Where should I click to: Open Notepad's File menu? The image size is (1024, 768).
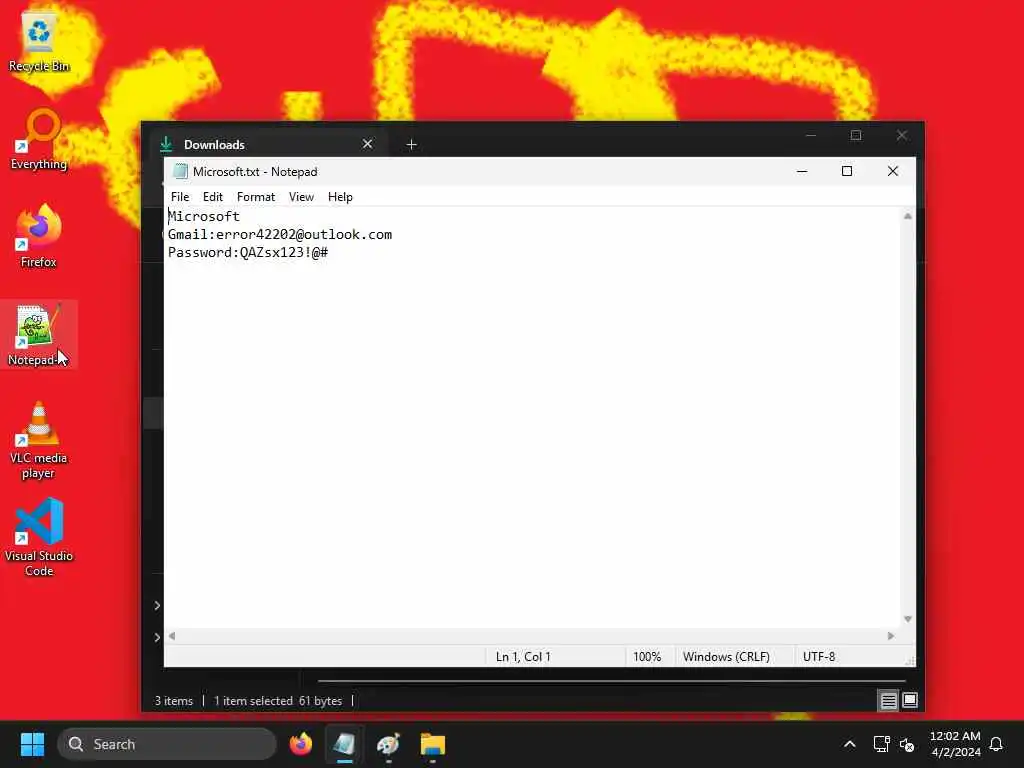180,197
